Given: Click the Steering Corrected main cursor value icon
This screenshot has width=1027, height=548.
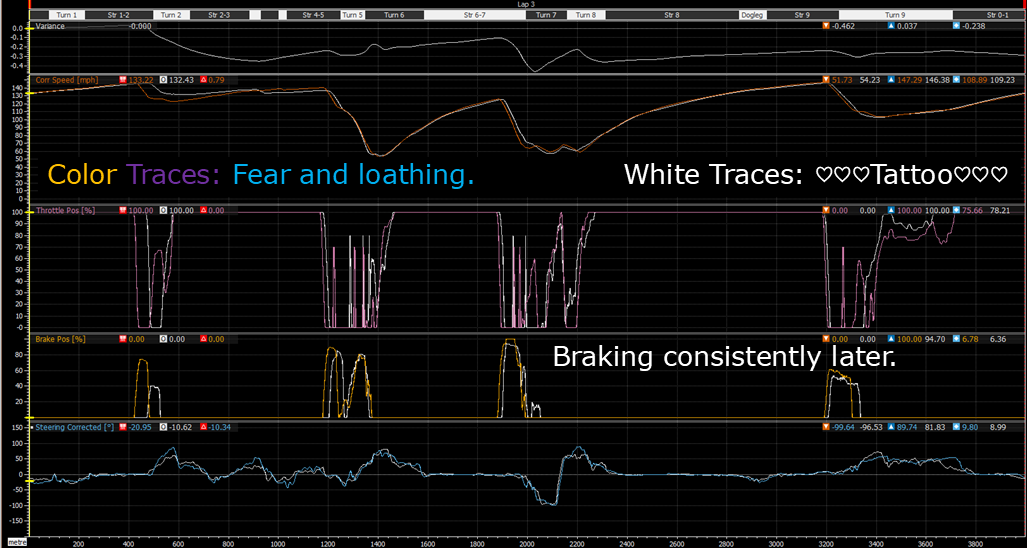Looking at the screenshot, I should (123, 427).
